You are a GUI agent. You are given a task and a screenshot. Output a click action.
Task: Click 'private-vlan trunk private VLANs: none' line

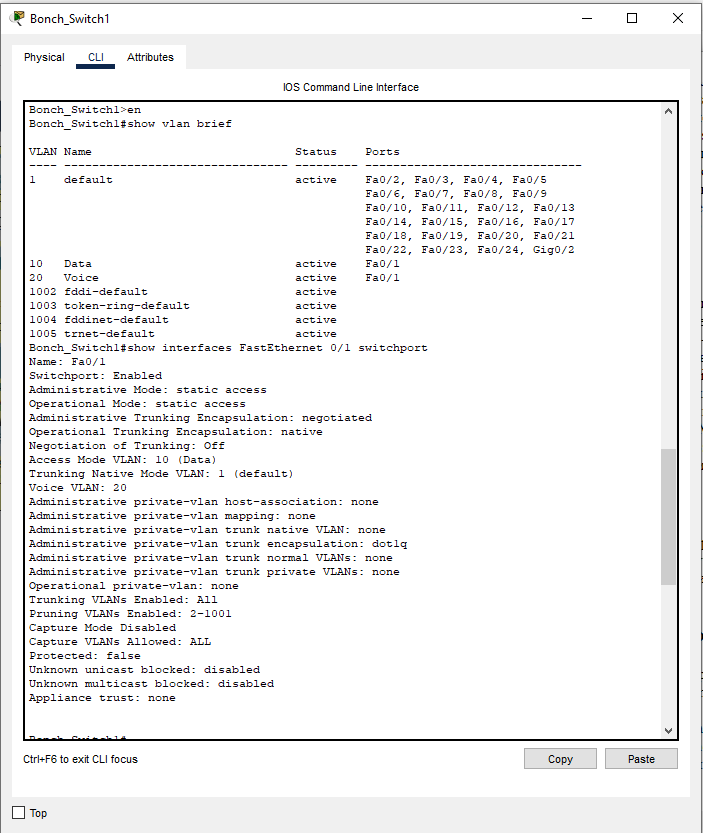pyautogui.click(x=214, y=572)
